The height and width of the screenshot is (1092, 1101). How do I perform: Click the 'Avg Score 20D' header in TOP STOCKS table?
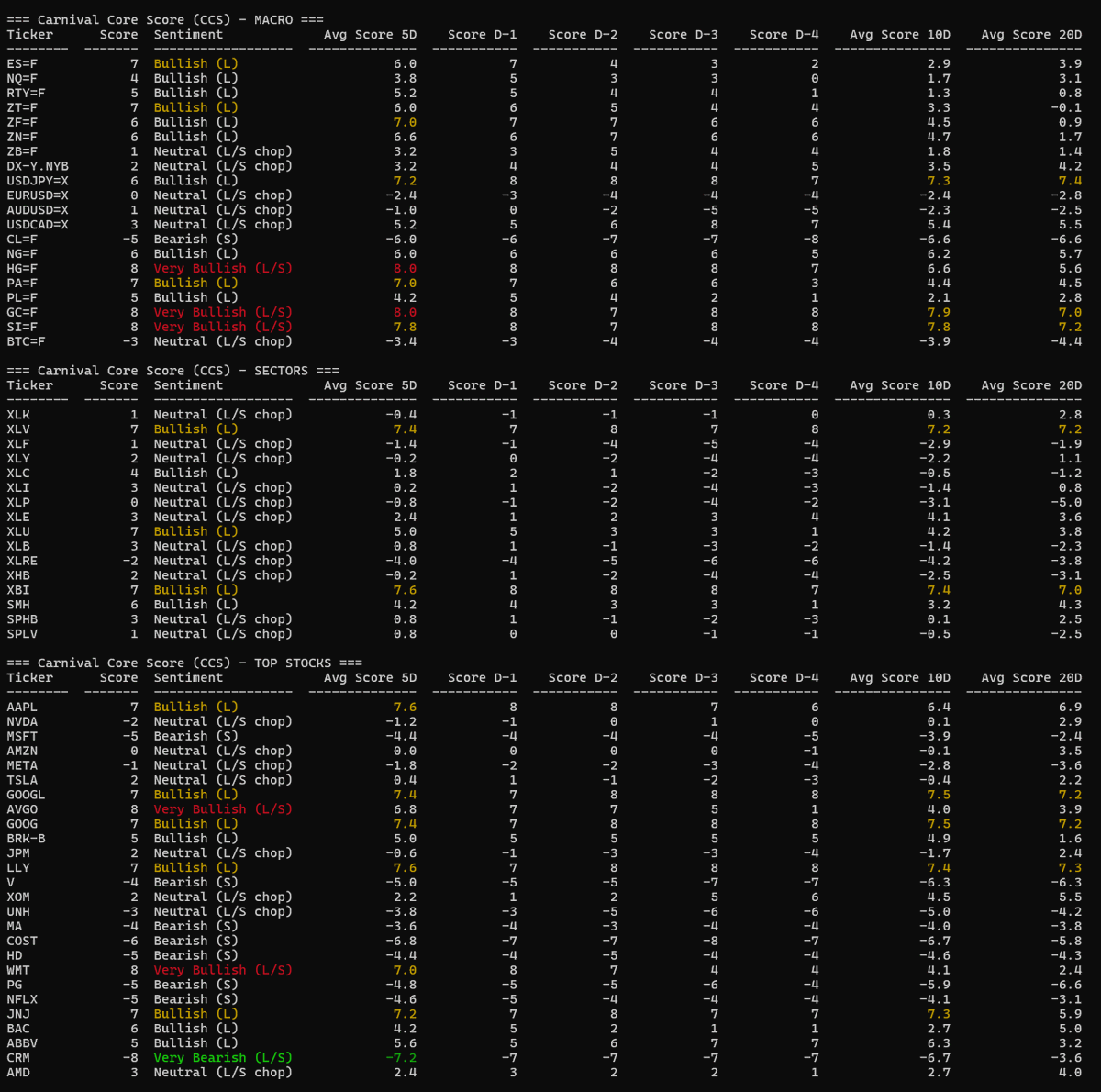tap(1031, 677)
